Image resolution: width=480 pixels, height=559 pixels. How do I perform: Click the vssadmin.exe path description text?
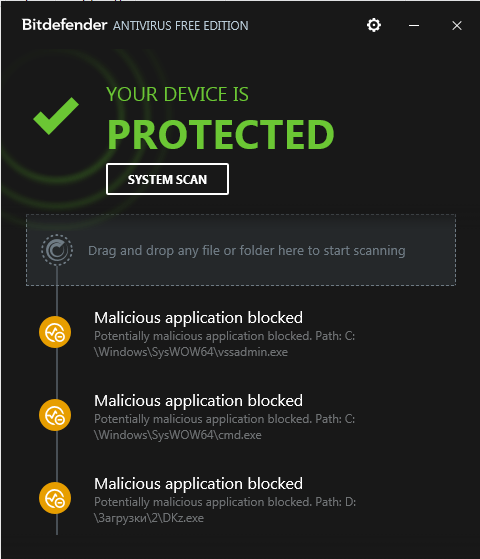225,344
